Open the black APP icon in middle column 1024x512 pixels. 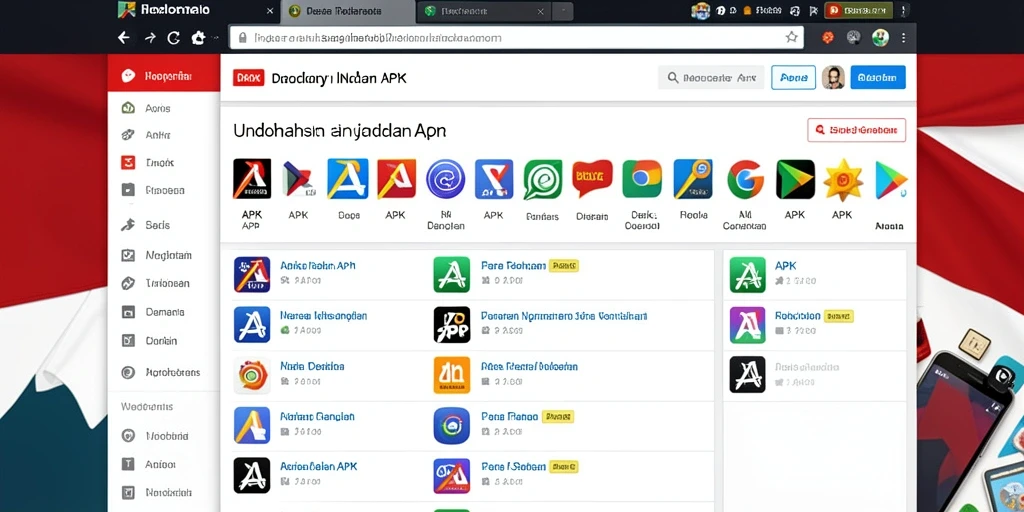click(x=452, y=325)
